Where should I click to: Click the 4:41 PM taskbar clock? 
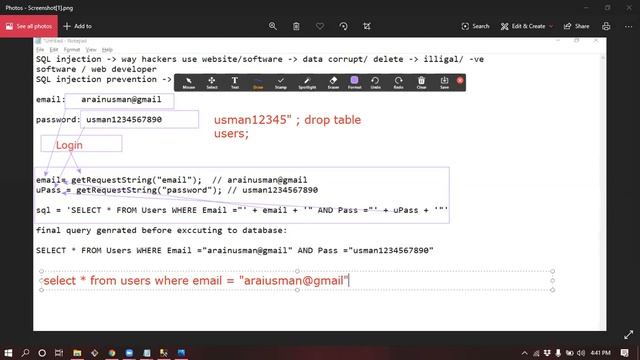pyautogui.click(x=600, y=353)
